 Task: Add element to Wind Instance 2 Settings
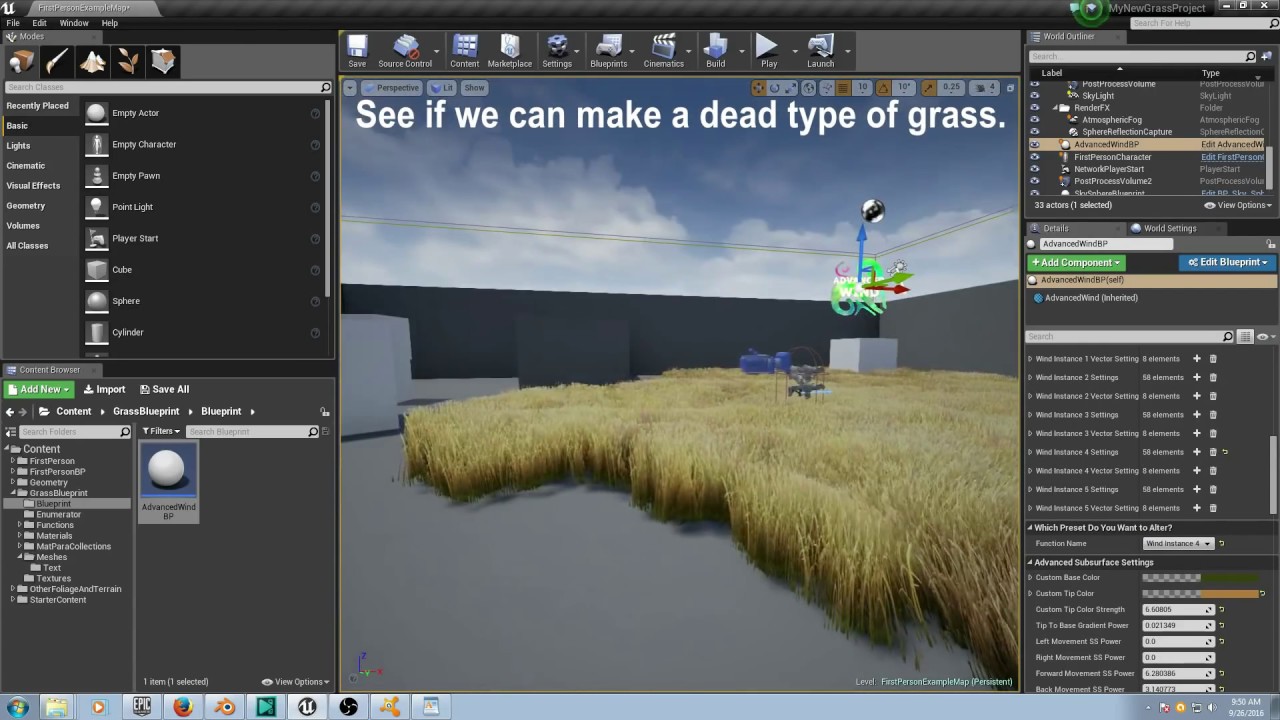[x=1196, y=377]
